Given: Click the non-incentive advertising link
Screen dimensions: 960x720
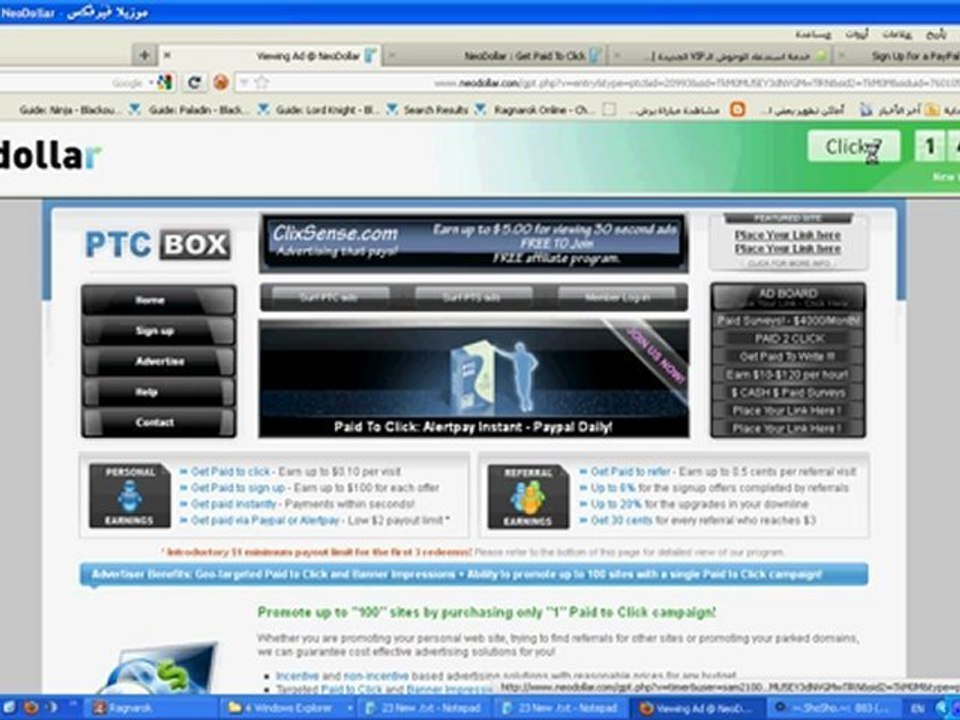Looking at the screenshot, I should [x=375, y=676].
